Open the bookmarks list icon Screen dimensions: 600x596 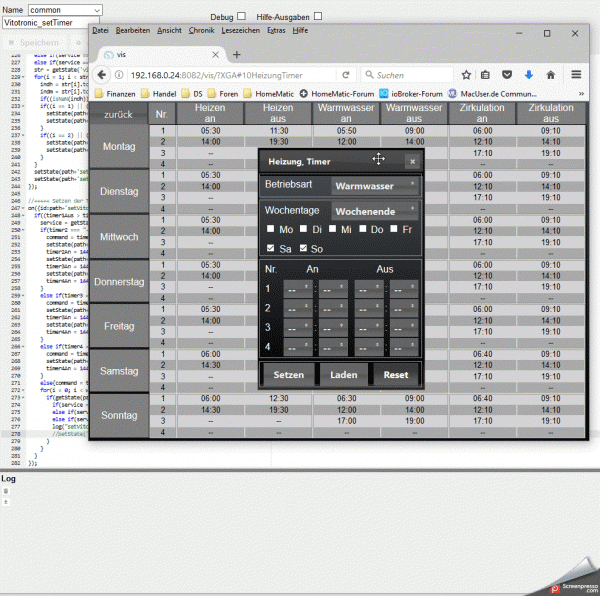pyautogui.click(x=485, y=75)
